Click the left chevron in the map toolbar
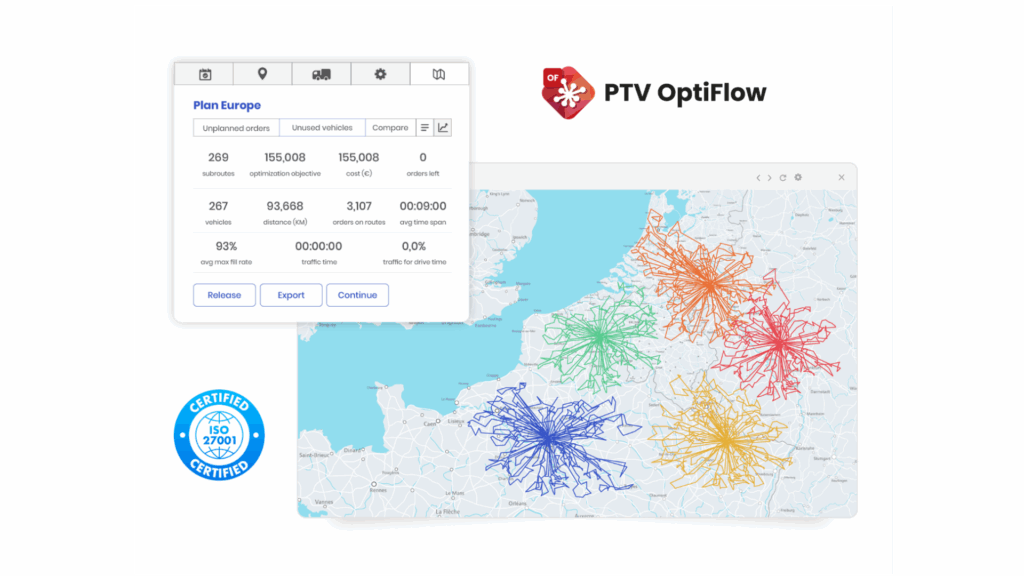Image resolution: width=1024 pixels, height=576 pixels. (759, 177)
